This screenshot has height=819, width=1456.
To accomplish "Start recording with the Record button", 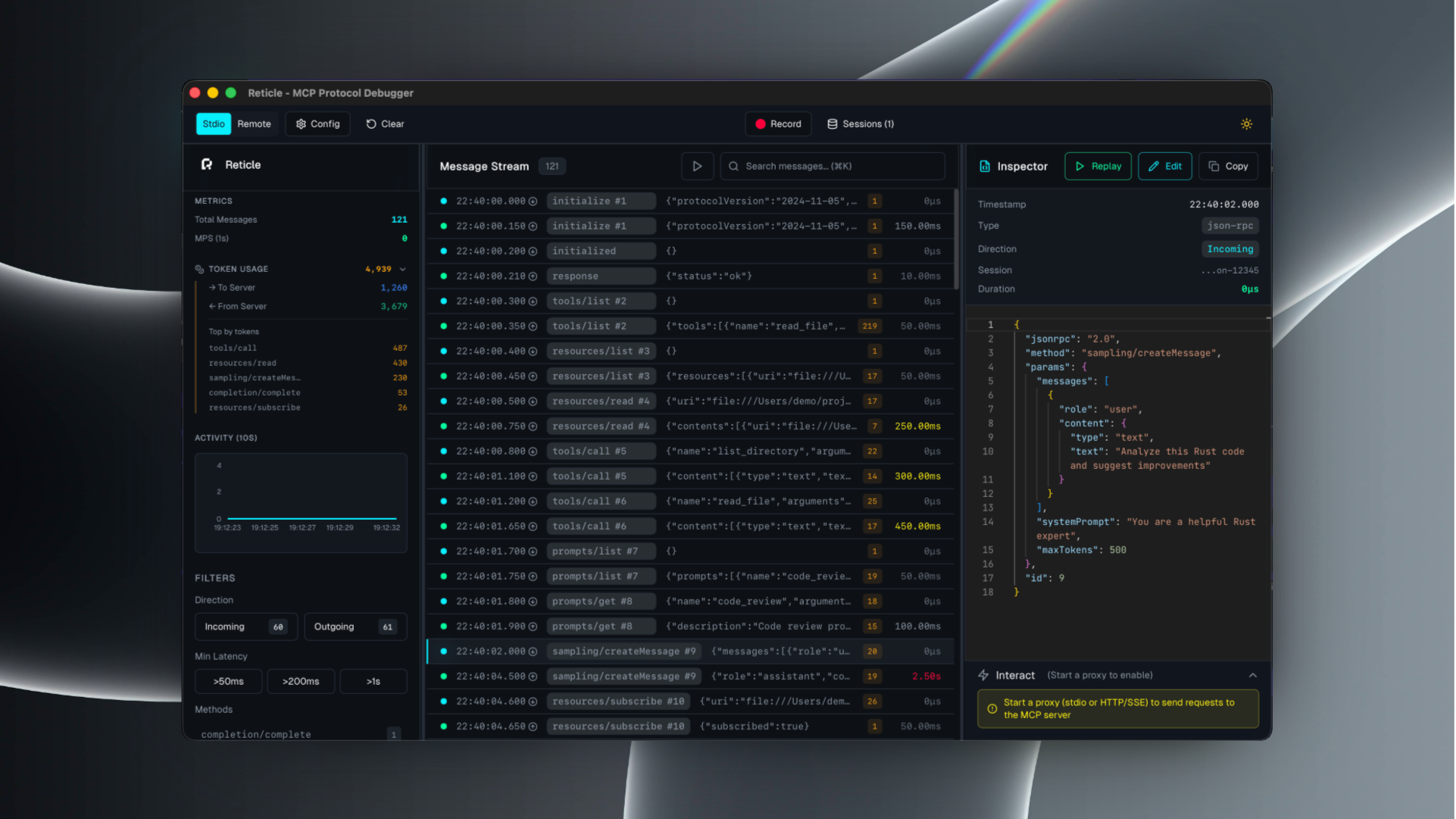I will (778, 123).
